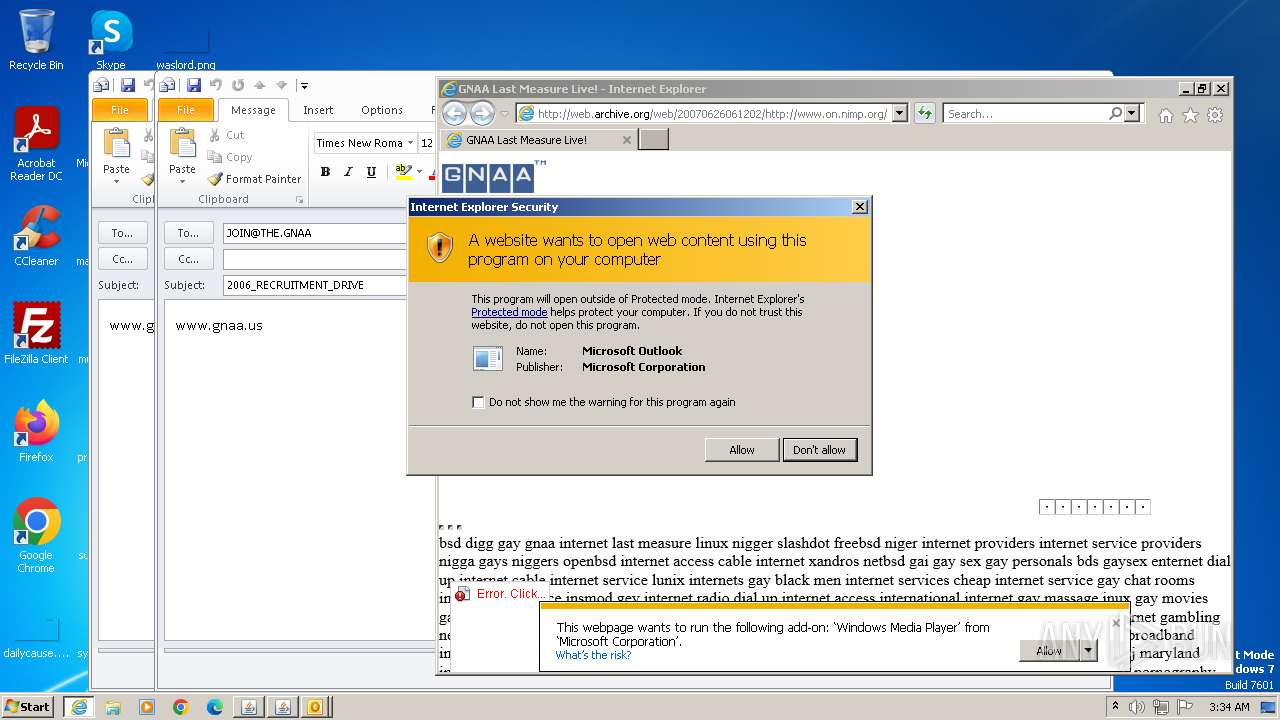Screen dimensions: 1280x720
Task: Click Cc... button in front Outlook message
Action: click(x=188, y=259)
